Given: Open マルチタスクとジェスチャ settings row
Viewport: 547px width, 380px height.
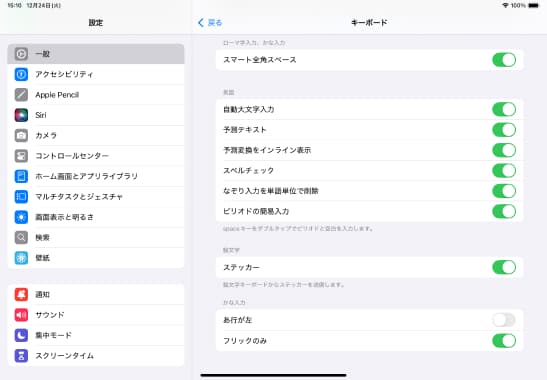Looking at the screenshot, I should pyautogui.click(x=96, y=197).
